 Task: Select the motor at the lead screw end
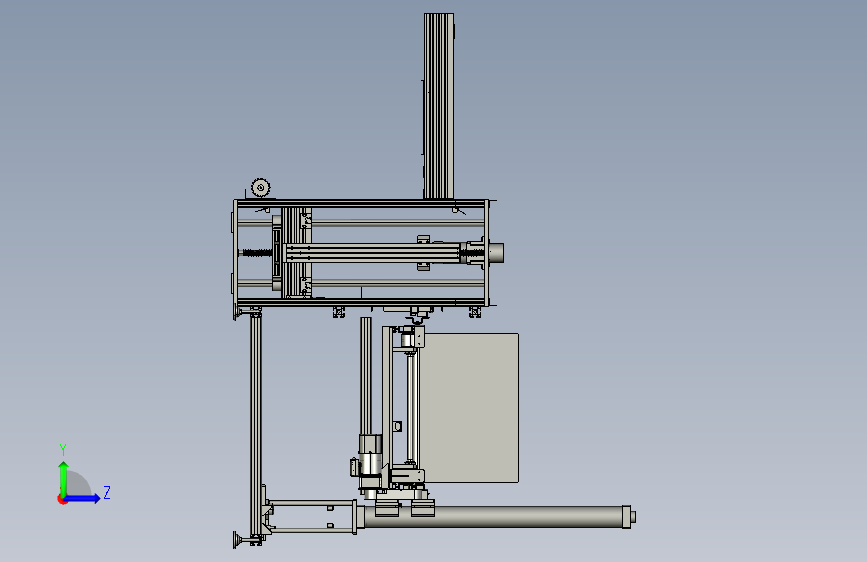click(495, 253)
